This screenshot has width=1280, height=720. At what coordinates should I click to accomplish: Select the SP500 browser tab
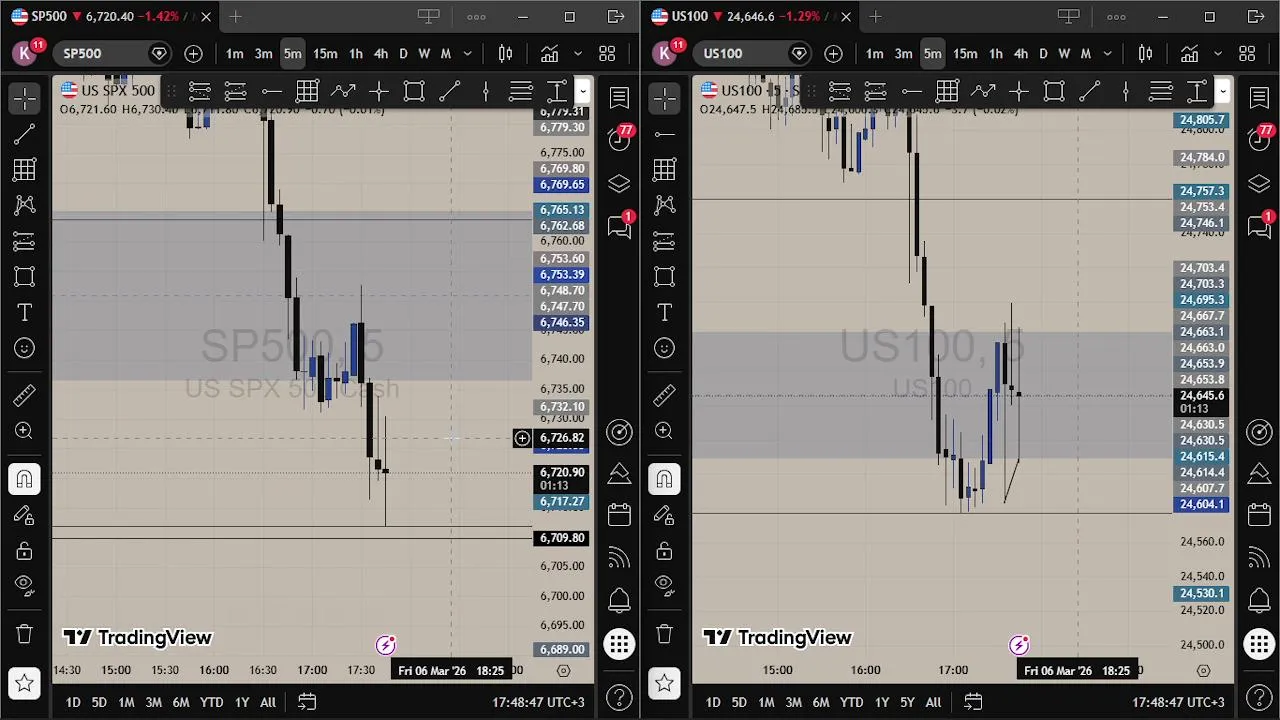[x=110, y=17]
